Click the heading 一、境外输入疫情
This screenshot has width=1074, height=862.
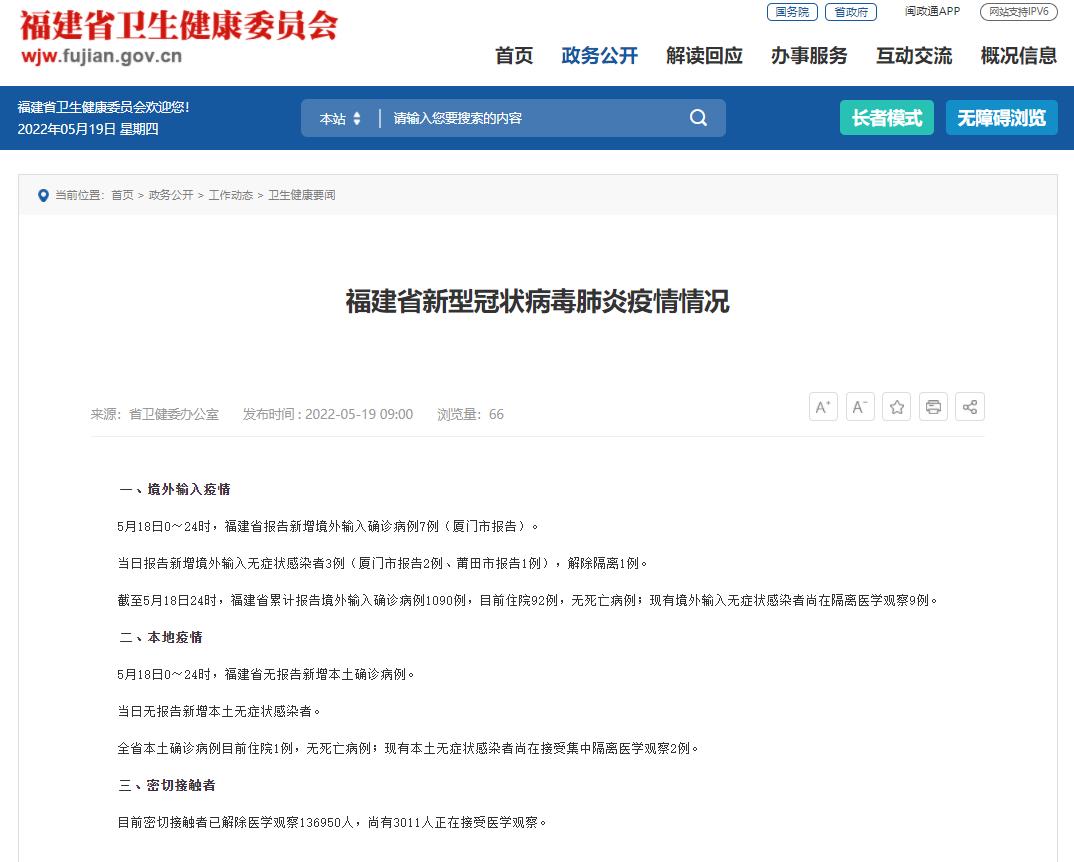(x=175, y=489)
